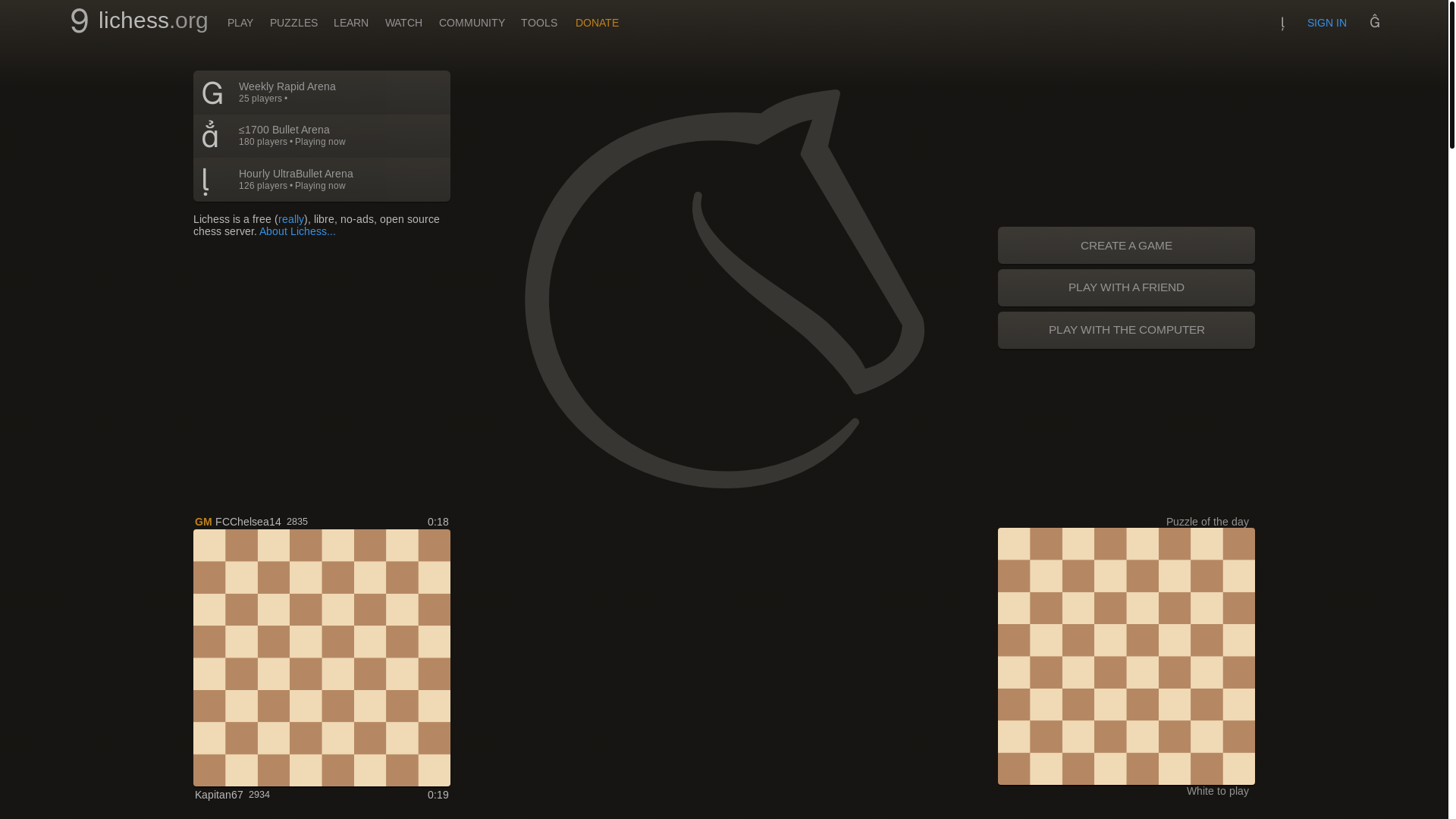Viewport: 1456px width, 819px height.
Task: Click PLAY WITH THE COMPUTER button
Action: click(1126, 330)
